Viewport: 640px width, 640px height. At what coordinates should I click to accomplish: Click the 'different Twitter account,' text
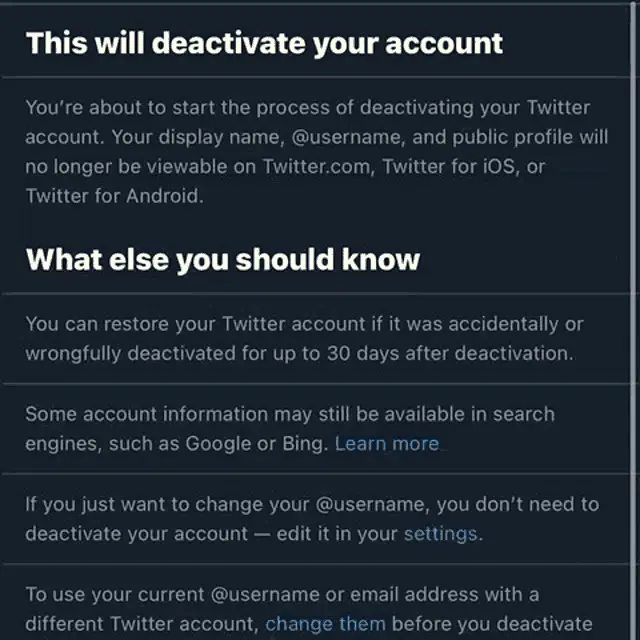pos(142,624)
